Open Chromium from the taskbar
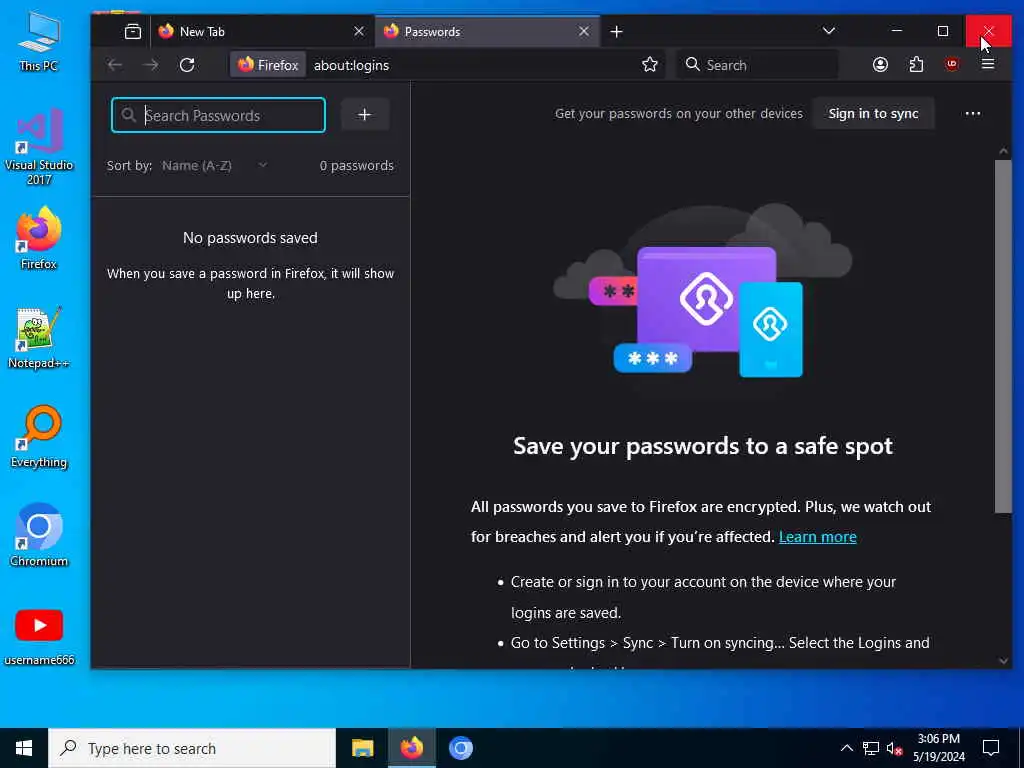The height and width of the screenshot is (768, 1024). point(460,748)
